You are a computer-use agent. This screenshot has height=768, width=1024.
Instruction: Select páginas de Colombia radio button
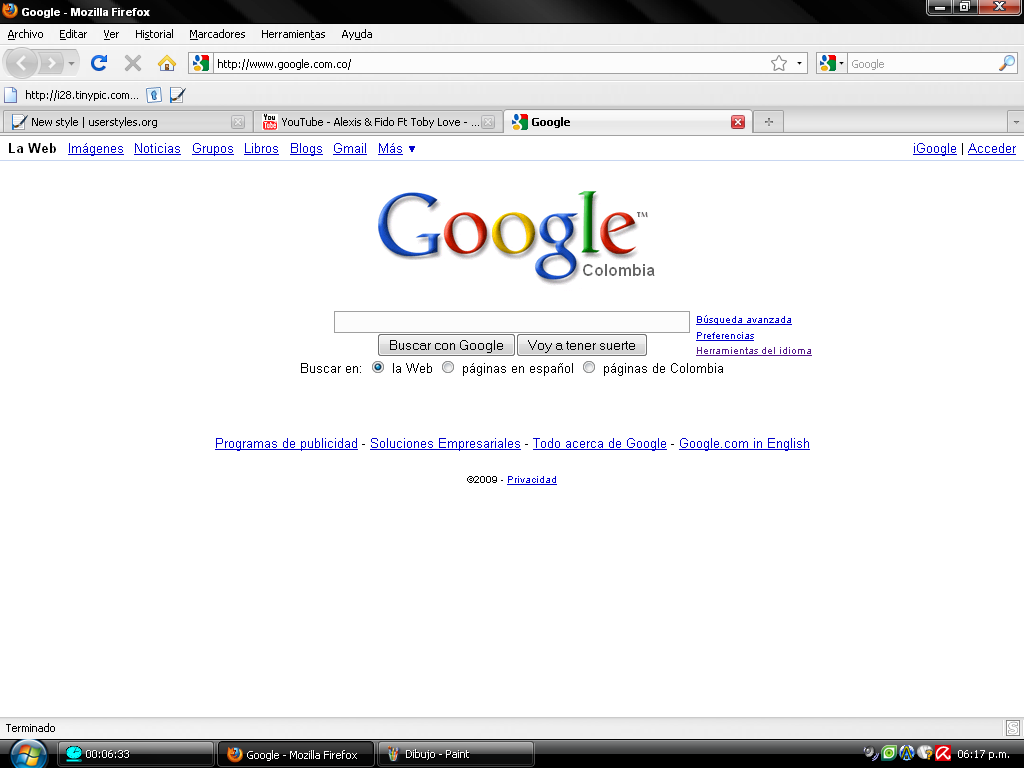click(x=589, y=368)
